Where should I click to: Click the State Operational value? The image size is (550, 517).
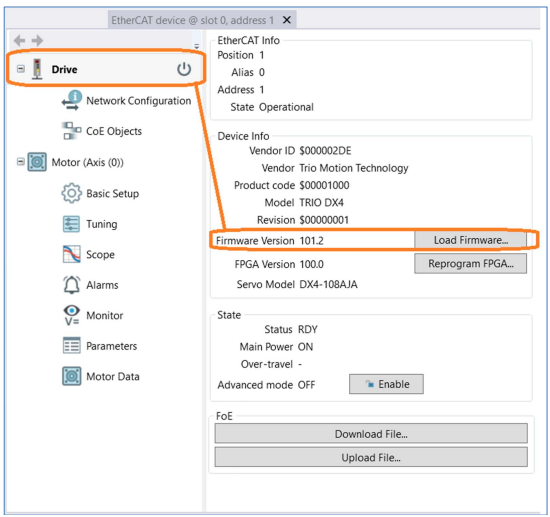(286, 107)
